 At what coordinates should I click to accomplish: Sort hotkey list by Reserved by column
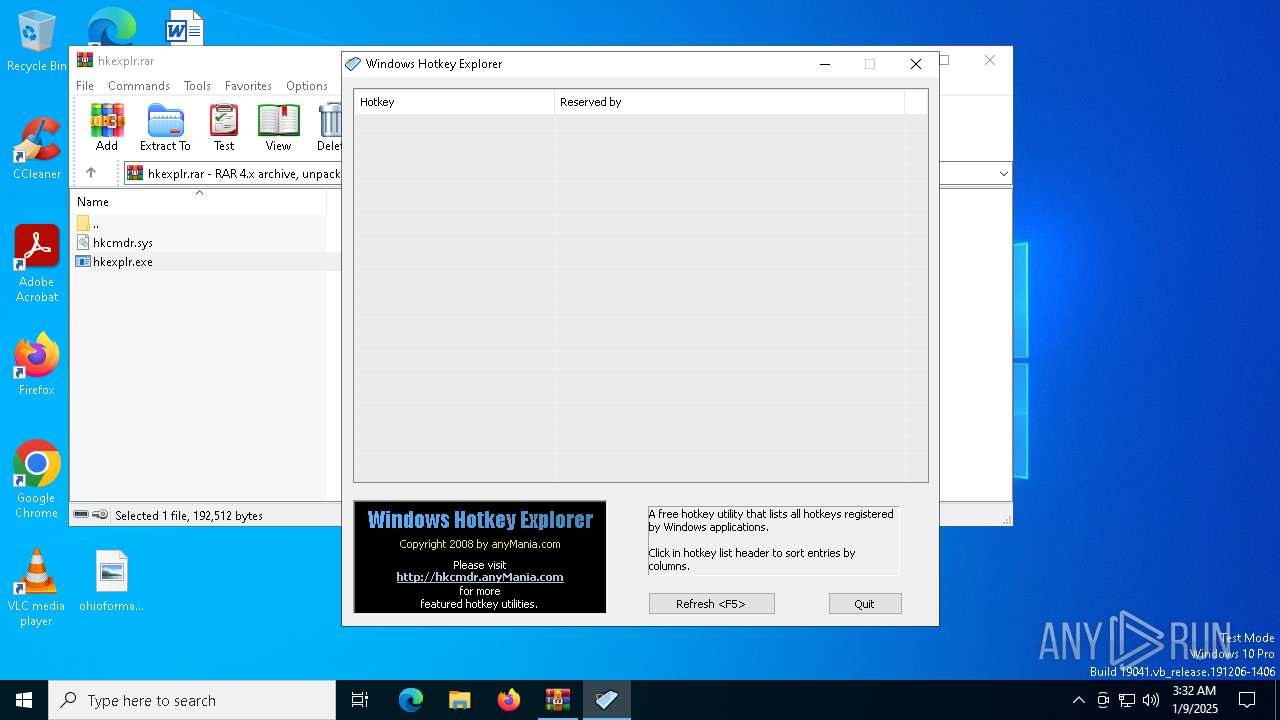click(729, 102)
